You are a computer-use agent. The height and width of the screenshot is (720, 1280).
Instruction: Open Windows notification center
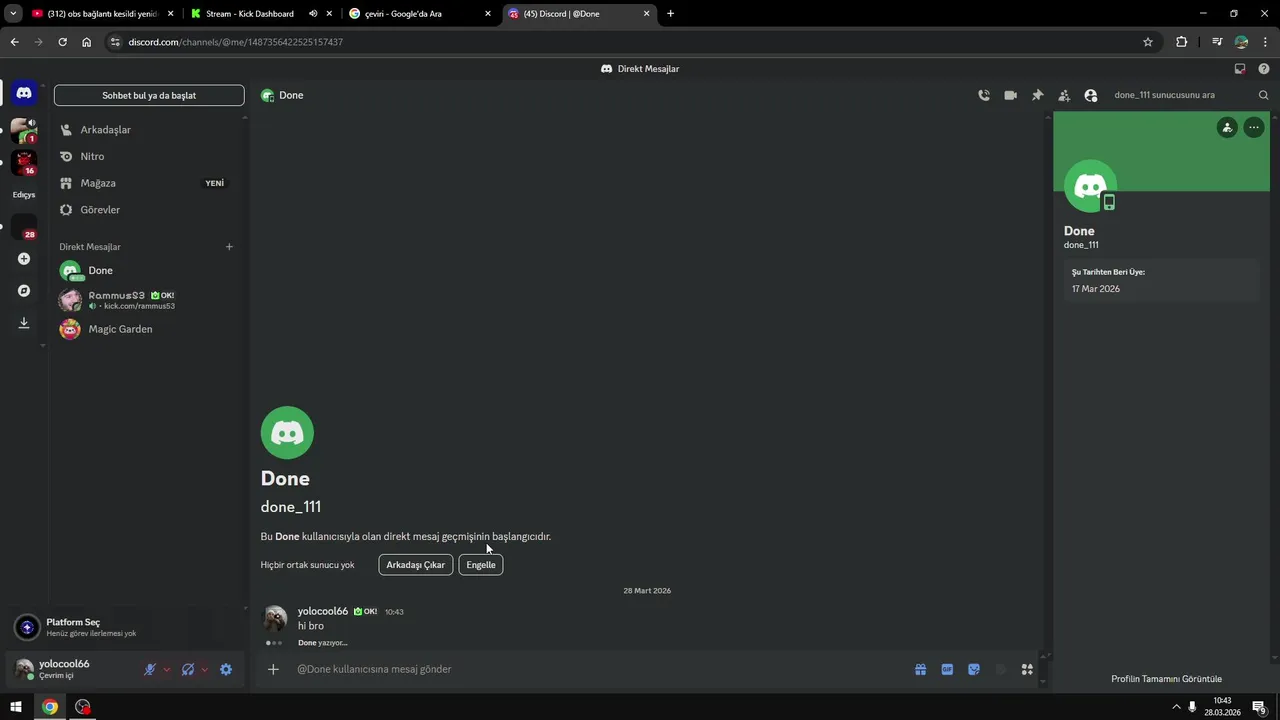tap(1259, 707)
